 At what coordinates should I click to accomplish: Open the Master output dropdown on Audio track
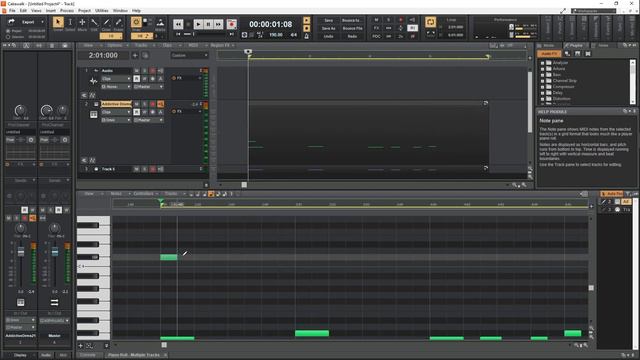coord(149,87)
